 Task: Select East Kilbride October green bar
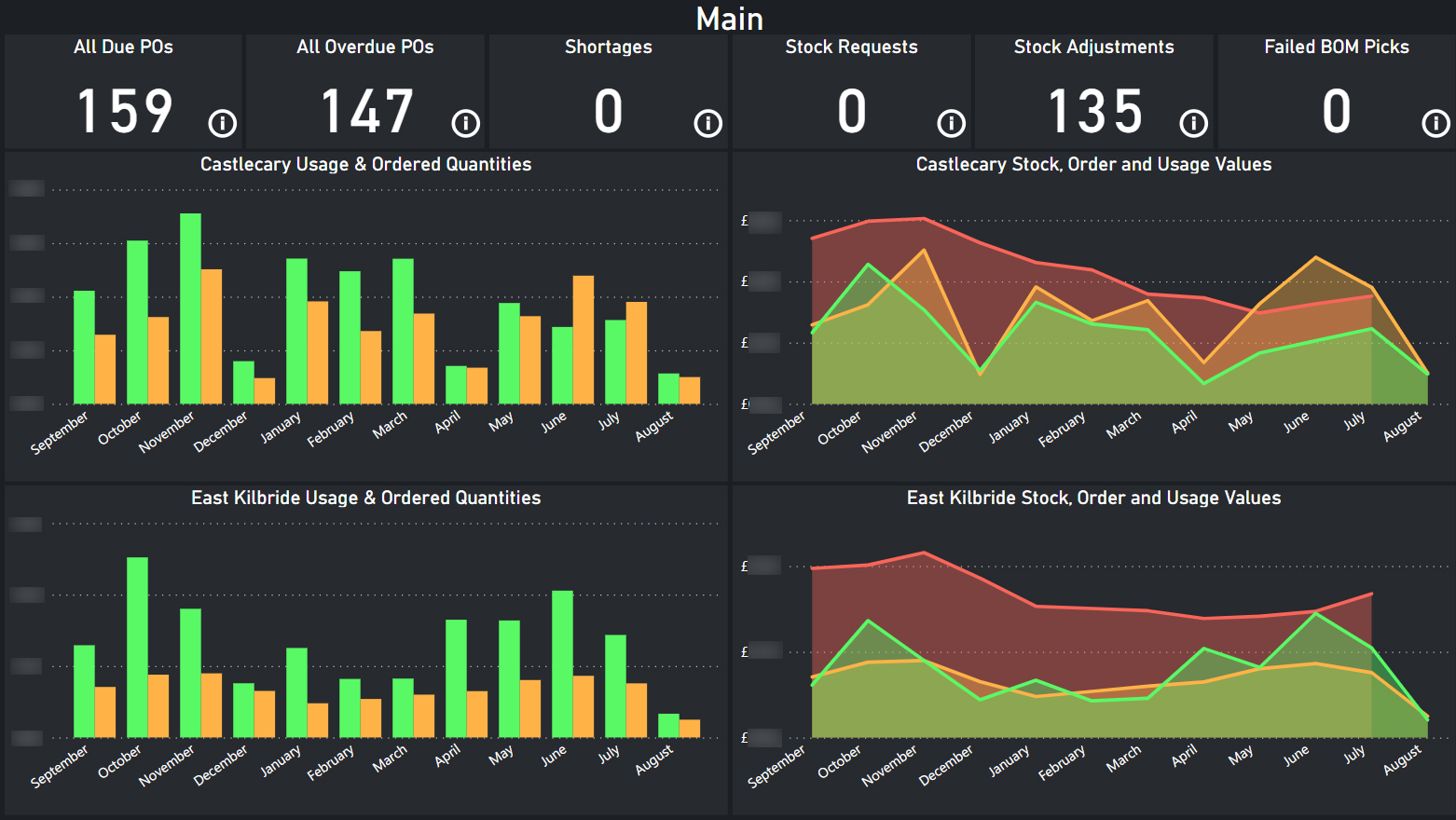point(137,647)
